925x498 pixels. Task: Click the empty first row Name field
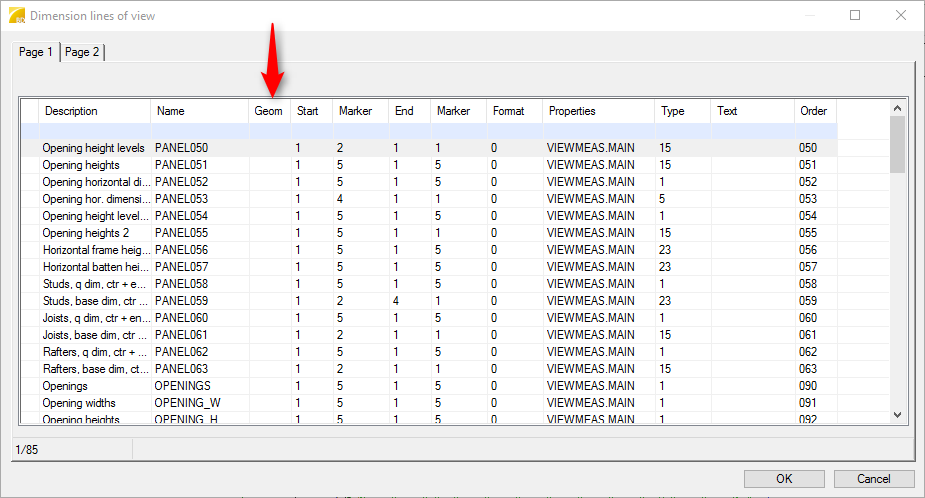[x=199, y=131]
